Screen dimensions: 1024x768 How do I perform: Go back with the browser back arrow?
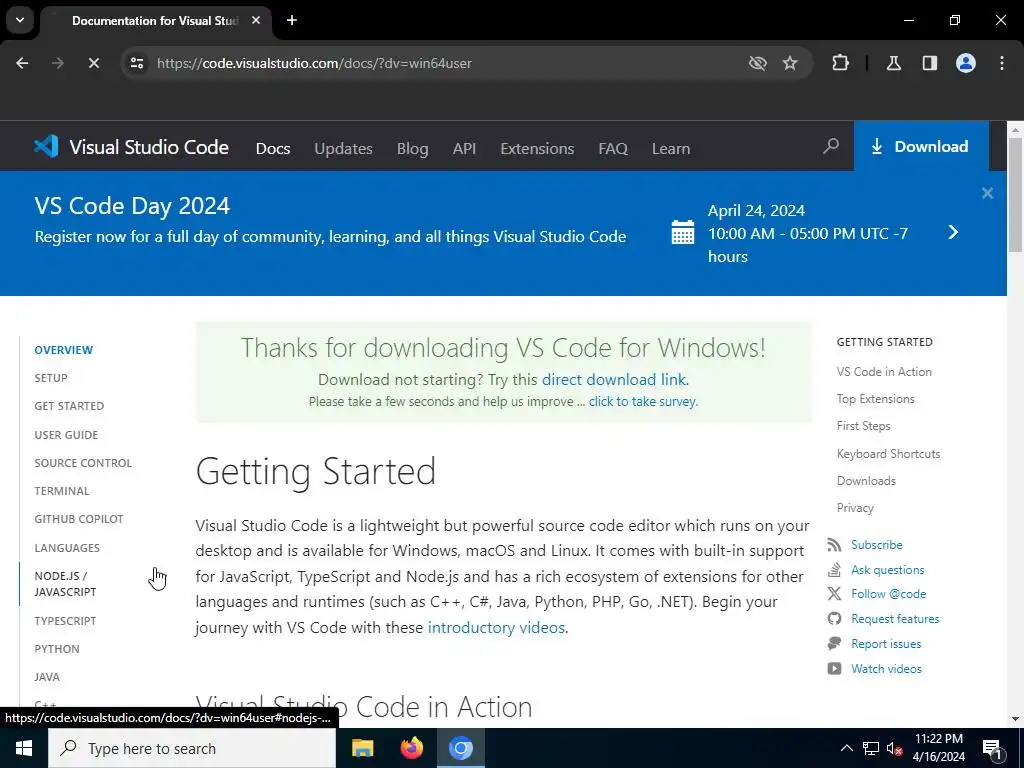22,63
